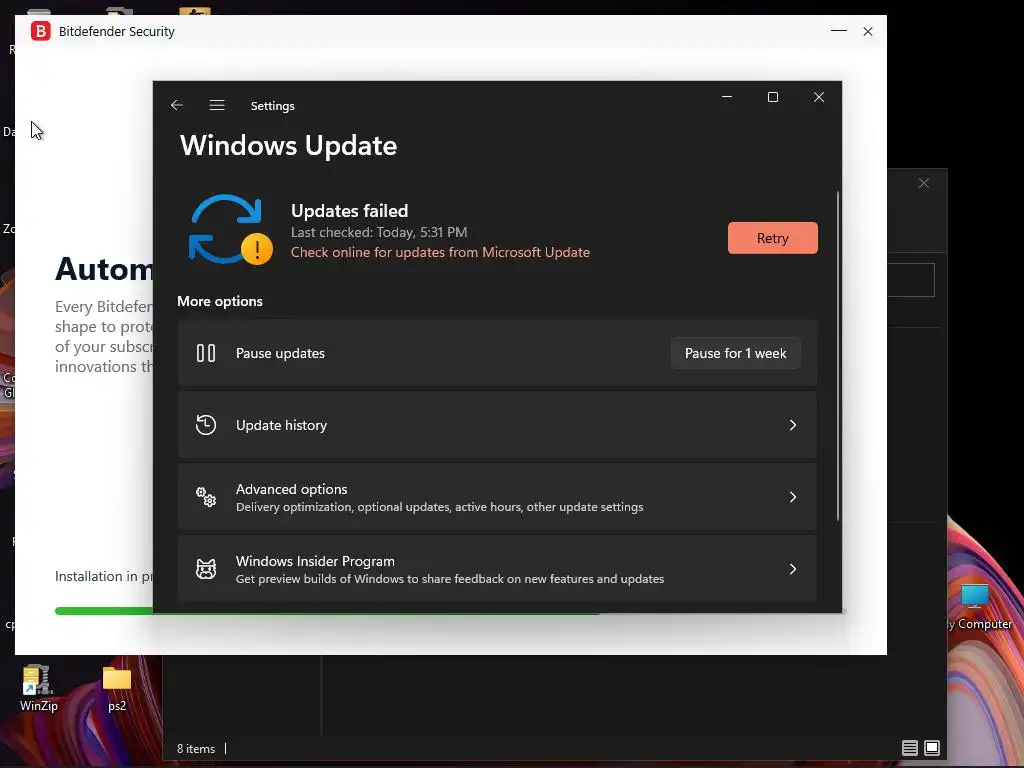Click the Updates failed heading
The width and height of the screenshot is (1024, 768).
click(349, 211)
